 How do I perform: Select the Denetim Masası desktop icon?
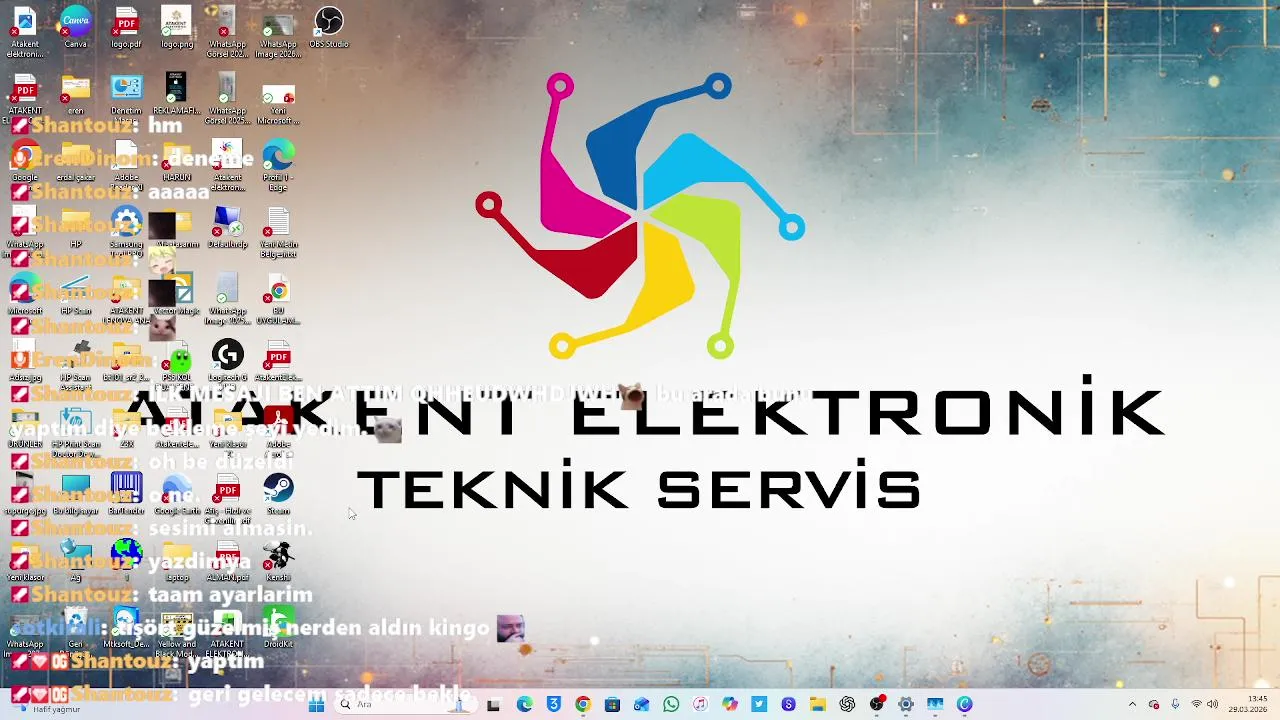click(126, 98)
